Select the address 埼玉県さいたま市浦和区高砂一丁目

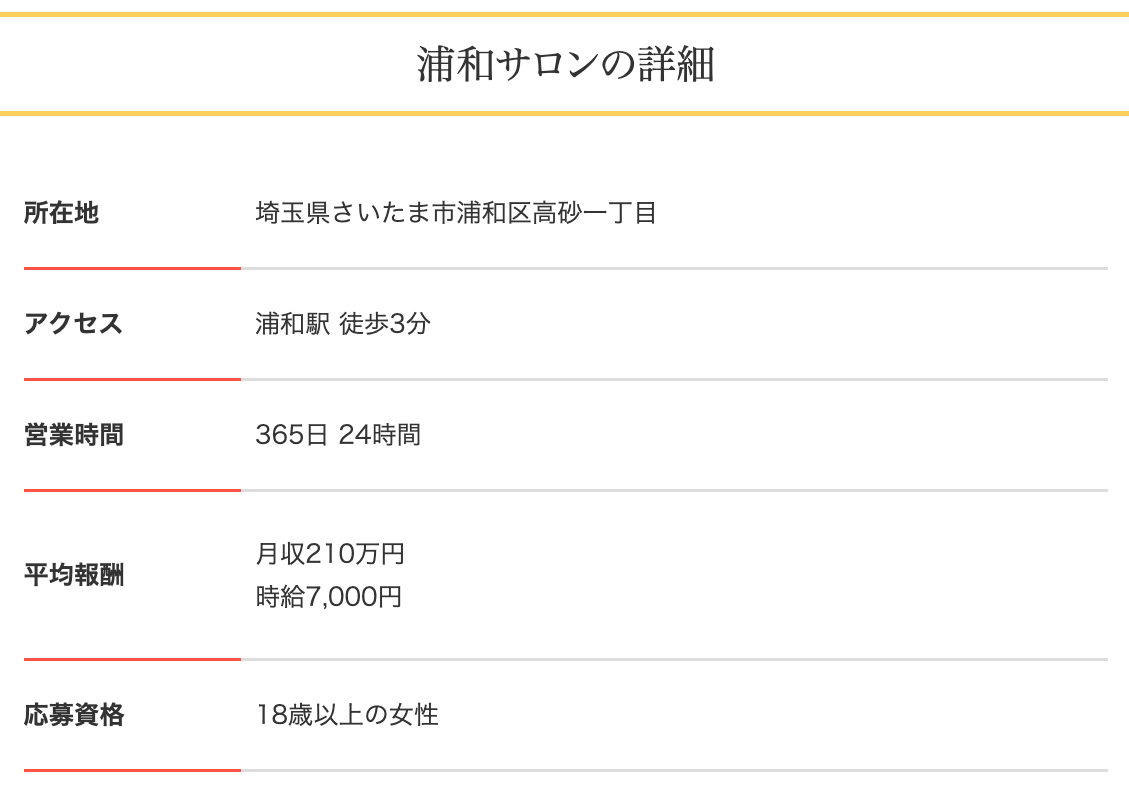click(456, 213)
